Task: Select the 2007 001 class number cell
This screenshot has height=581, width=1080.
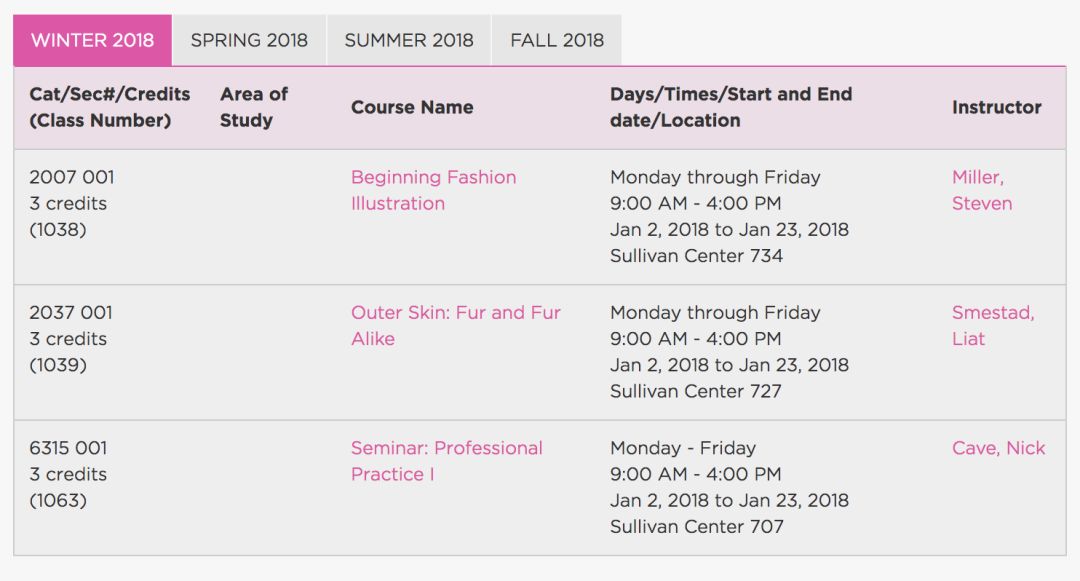Action: coord(72,203)
